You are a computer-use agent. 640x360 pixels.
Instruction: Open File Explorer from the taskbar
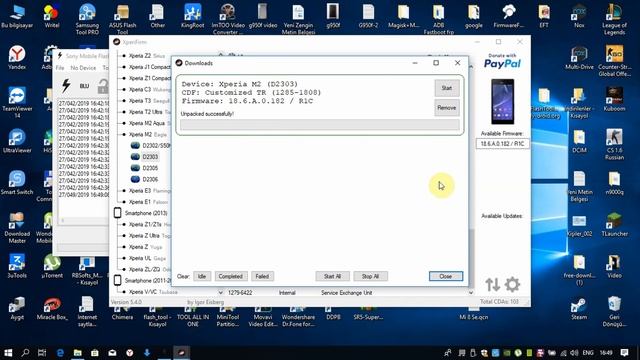[77, 353]
